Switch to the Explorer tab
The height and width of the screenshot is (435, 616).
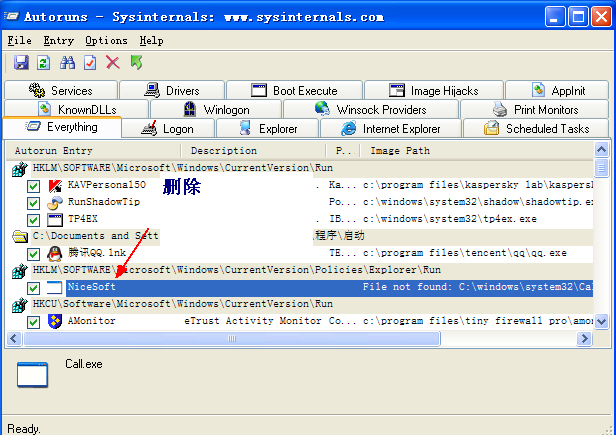(268, 128)
